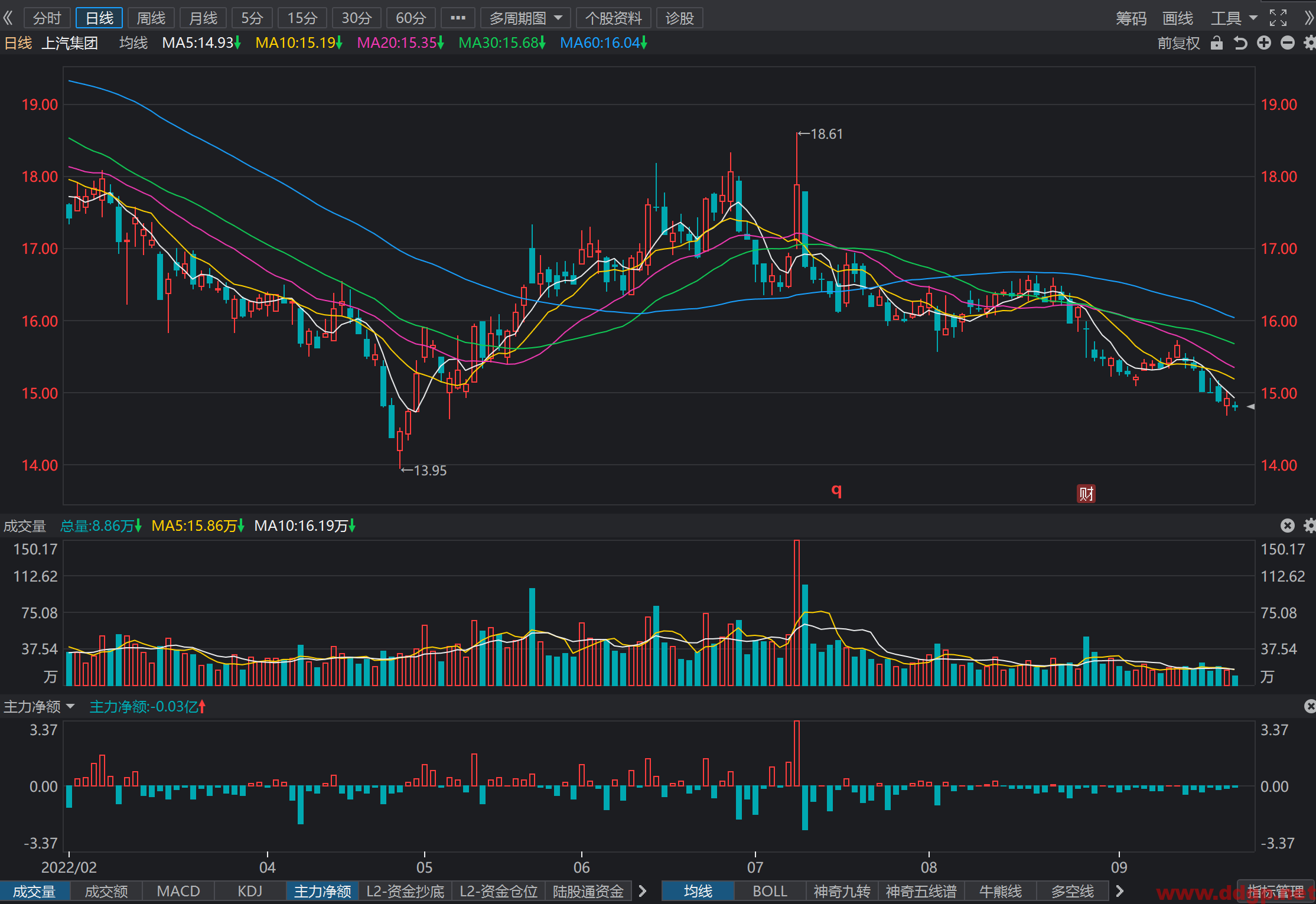Switch to 15分 minute chart
The height and width of the screenshot is (904, 1316).
click(302, 18)
